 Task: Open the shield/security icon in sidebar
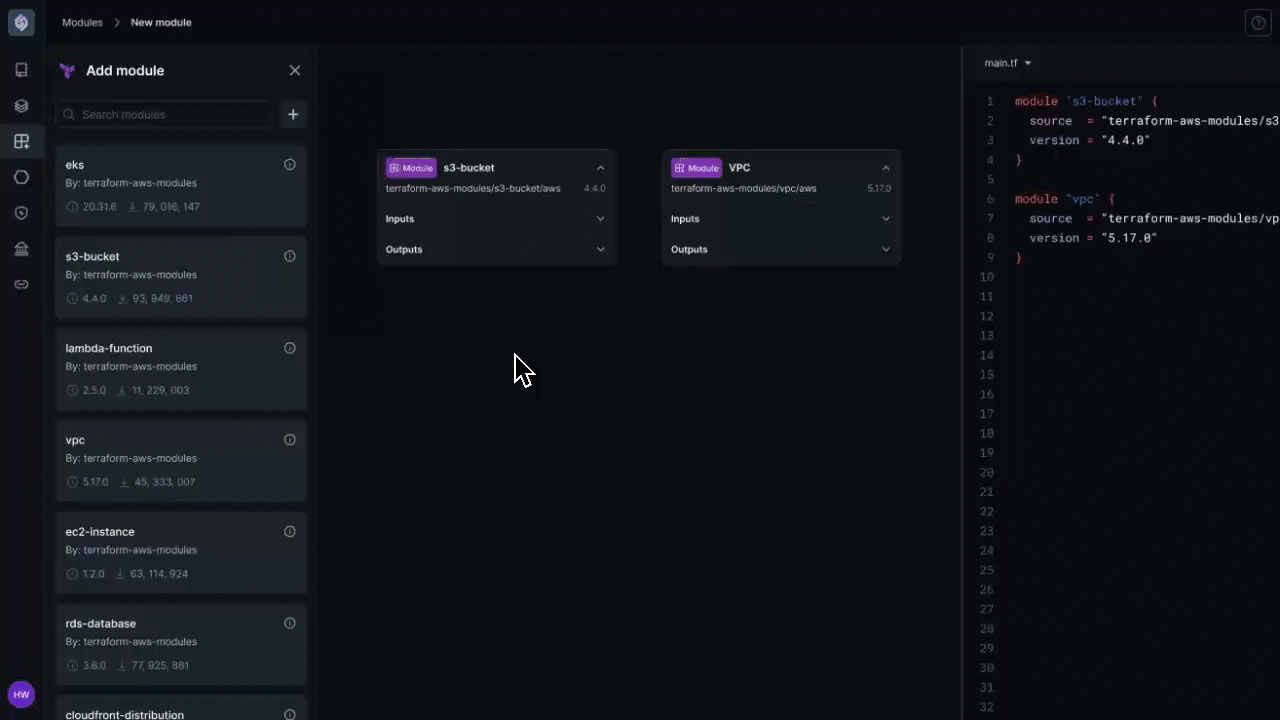click(x=21, y=213)
